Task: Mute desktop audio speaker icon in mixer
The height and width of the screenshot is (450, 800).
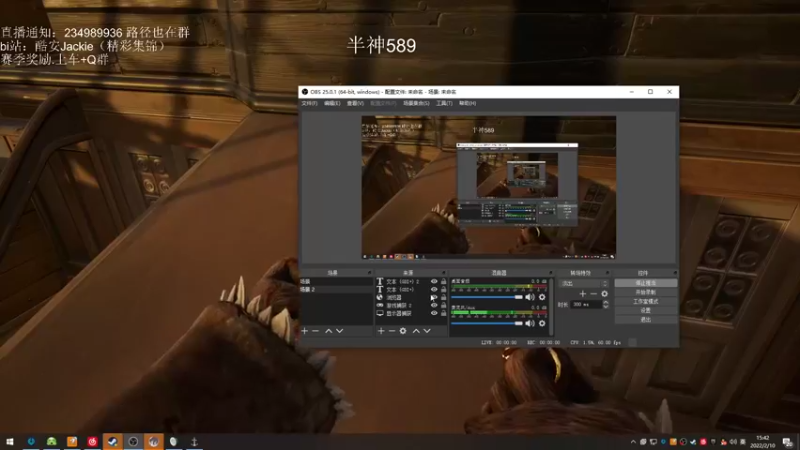Action: coord(530,297)
